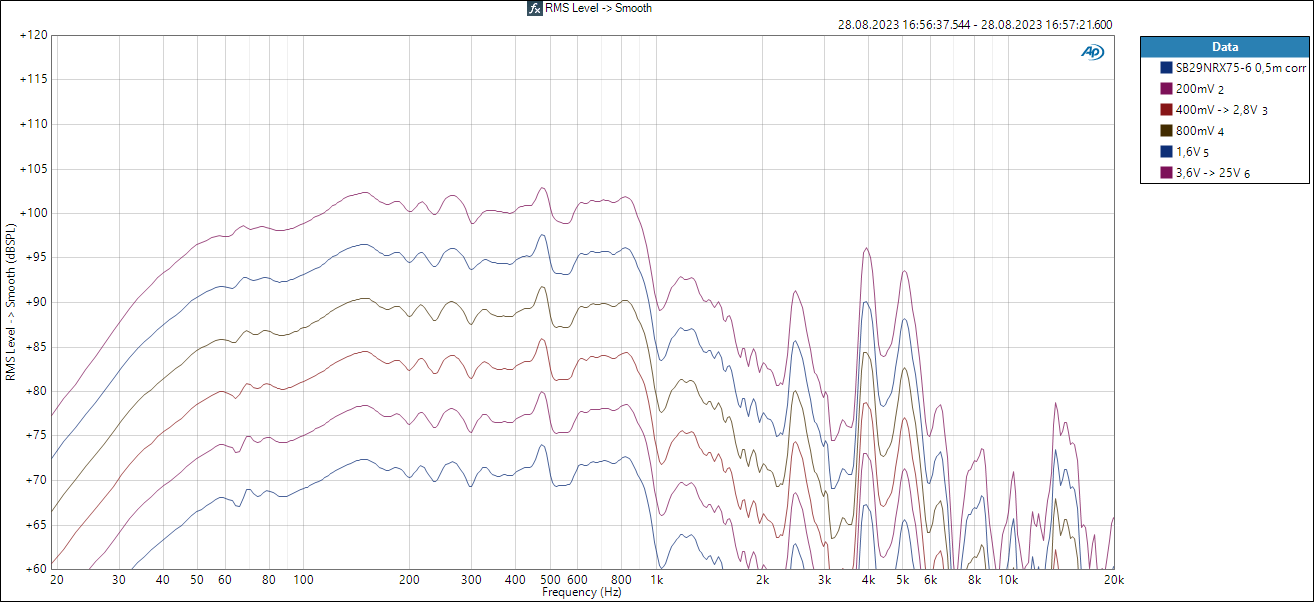Viewport: 1314px width, 602px height.
Task: Click the color swatch for 3,6V -> 25V
Action: click(1166, 173)
